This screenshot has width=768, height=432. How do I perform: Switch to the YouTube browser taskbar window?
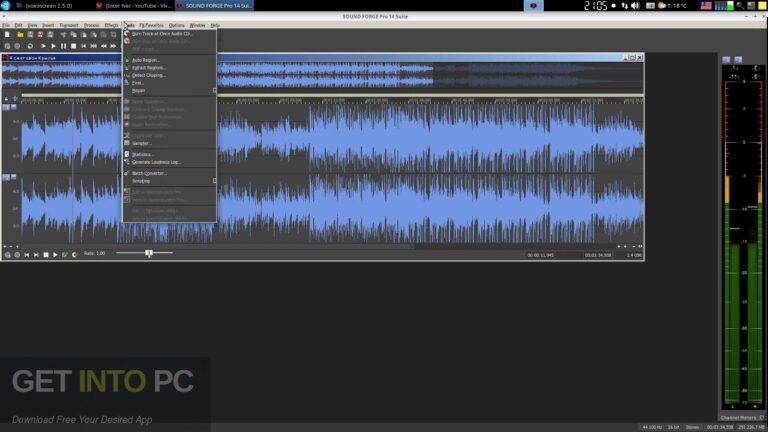click(x=133, y=6)
